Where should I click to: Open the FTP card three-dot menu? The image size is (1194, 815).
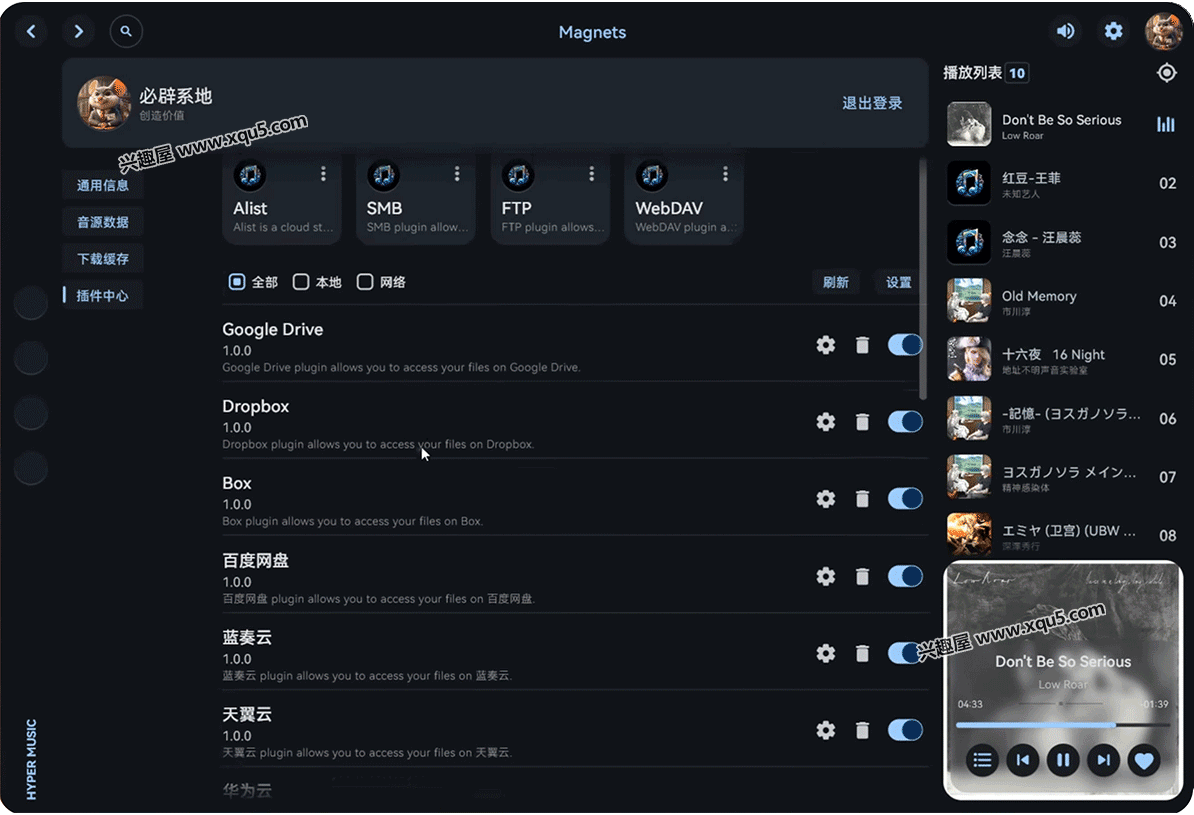point(591,174)
